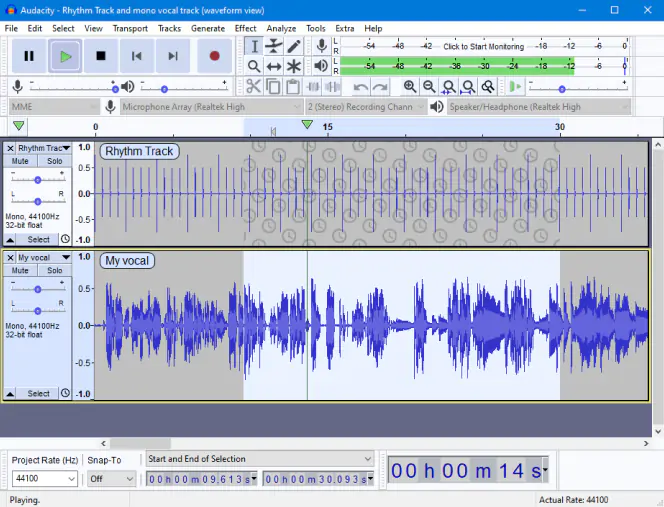Click the green Play button
Image resolution: width=664 pixels, height=507 pixels.
[x=65, y=56]
